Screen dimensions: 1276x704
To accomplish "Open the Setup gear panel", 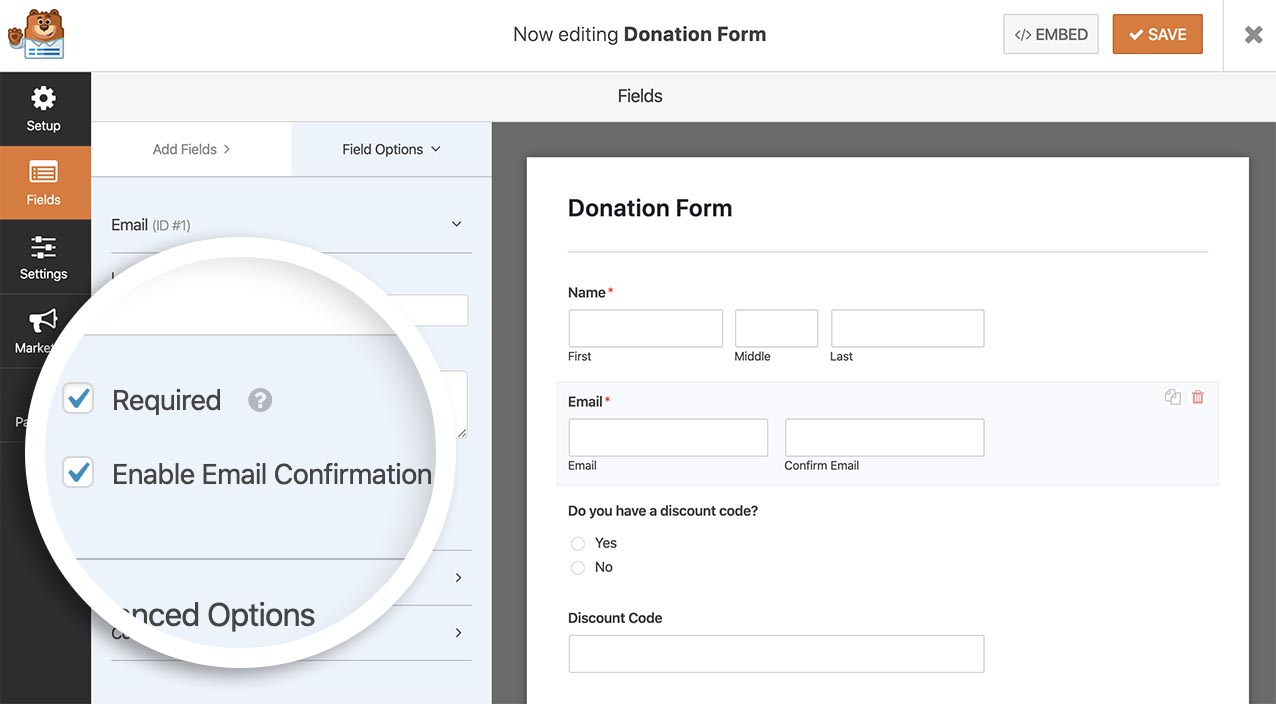I will coord(44,109).
